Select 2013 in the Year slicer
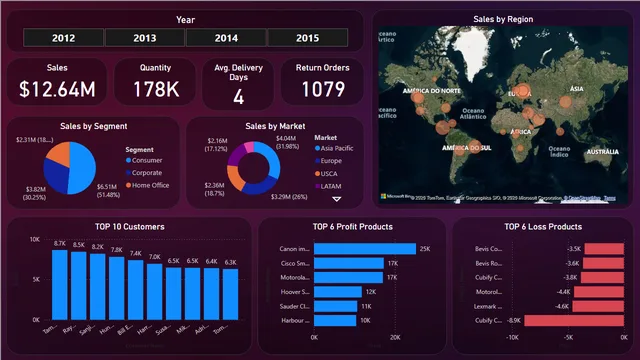 click(x=145, y=38)
